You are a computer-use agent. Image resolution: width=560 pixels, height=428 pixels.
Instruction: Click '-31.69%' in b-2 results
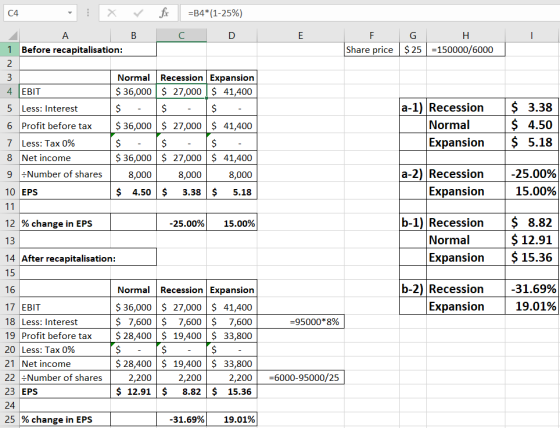point(532,288)
